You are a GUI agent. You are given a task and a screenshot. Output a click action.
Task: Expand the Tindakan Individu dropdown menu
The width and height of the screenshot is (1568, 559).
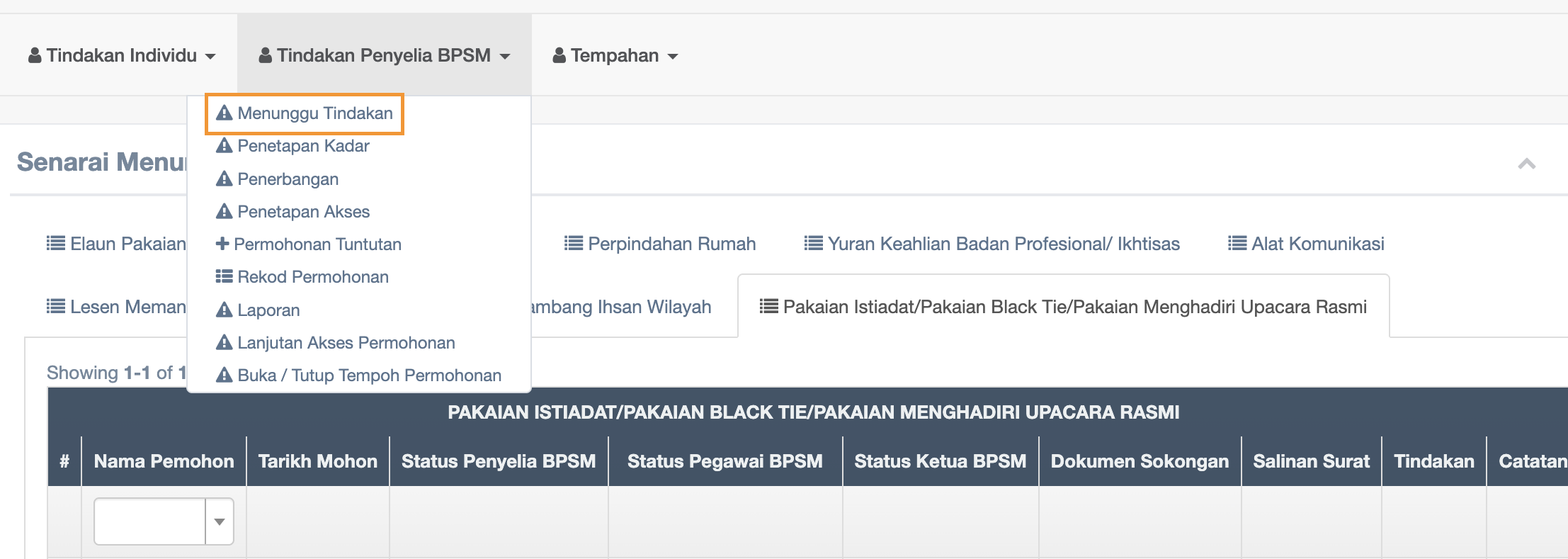coord(122,55)
